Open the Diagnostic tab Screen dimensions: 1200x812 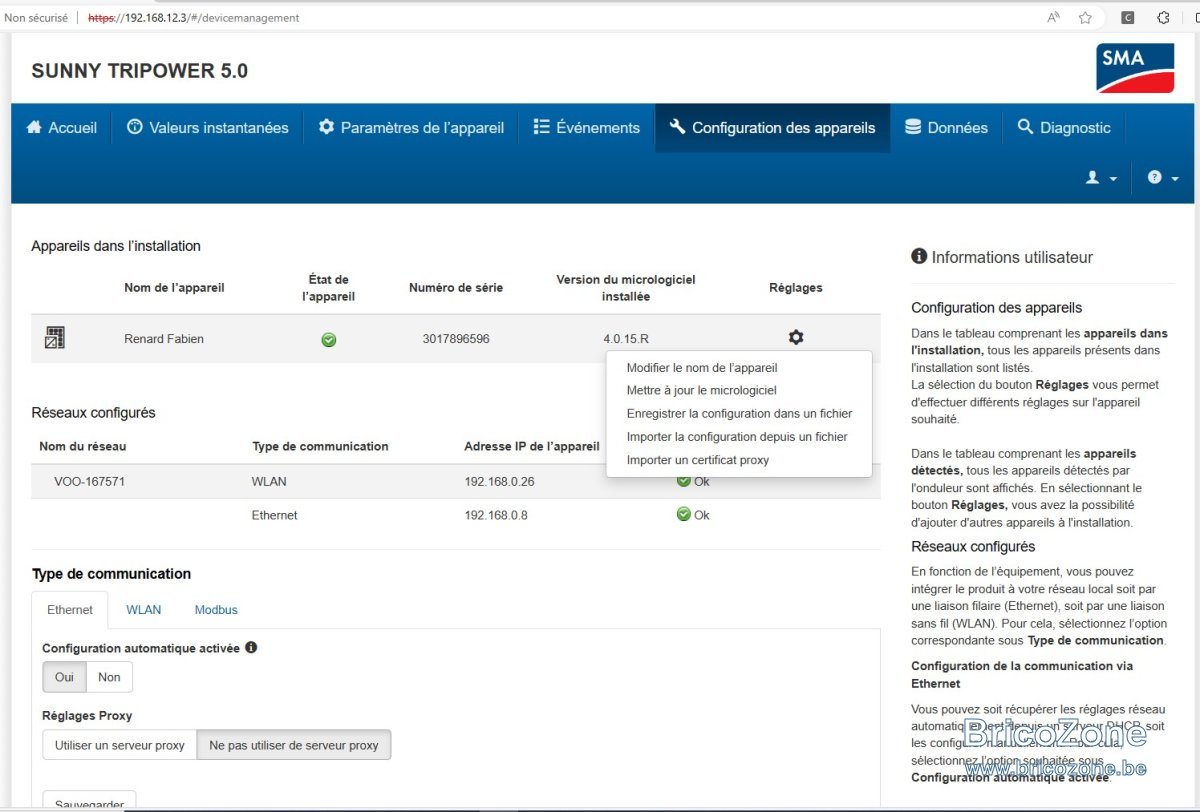tap(1064, 128)
